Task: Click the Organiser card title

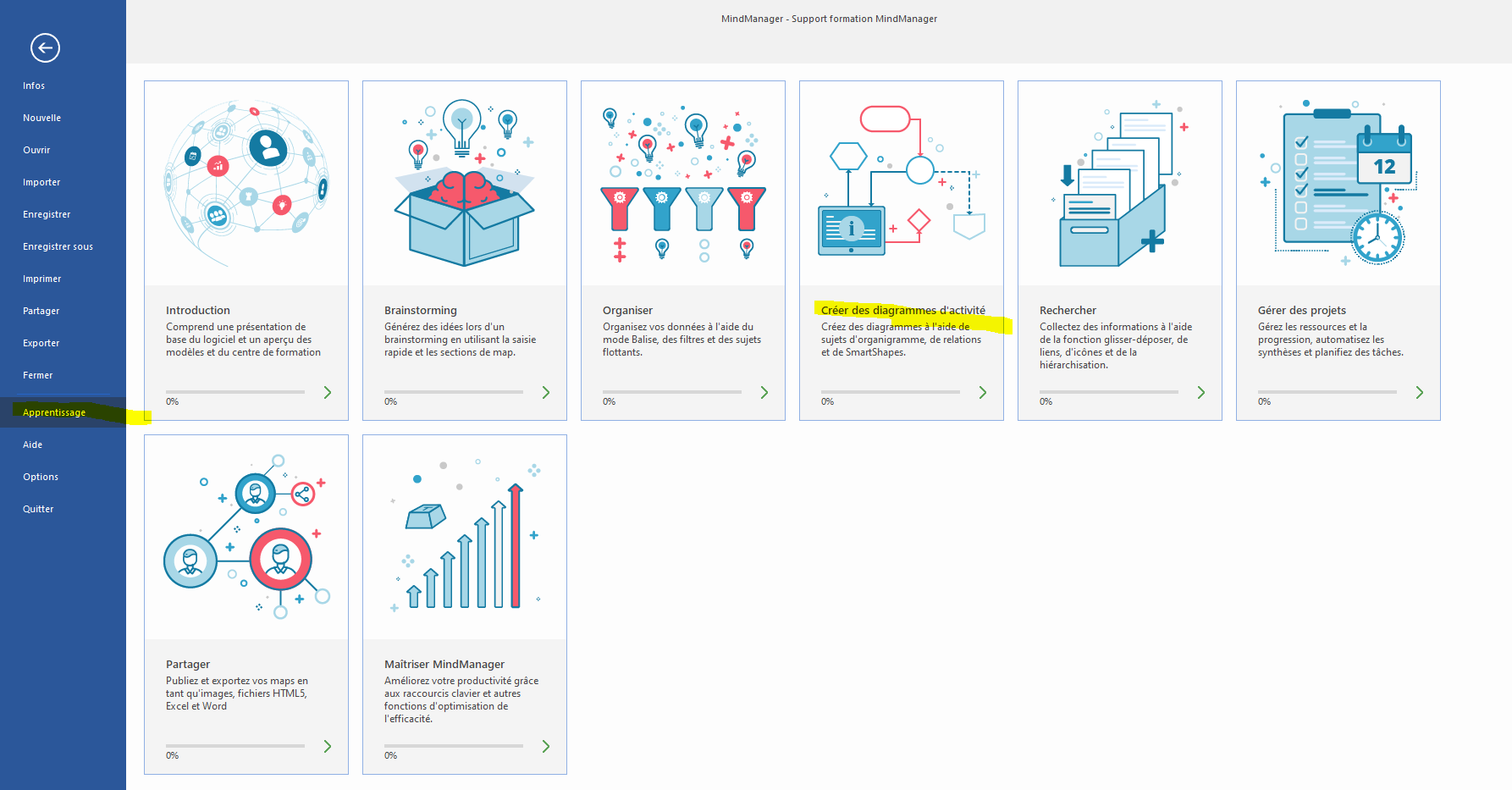Action: (627, 310)
